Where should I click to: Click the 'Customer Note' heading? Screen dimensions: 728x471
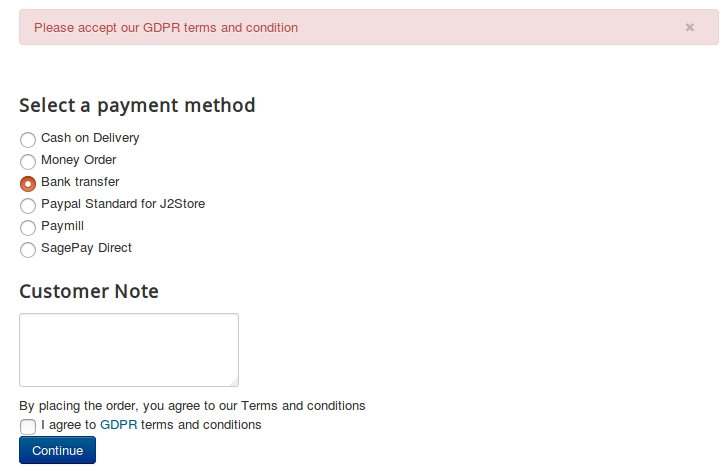pos(89,291)
